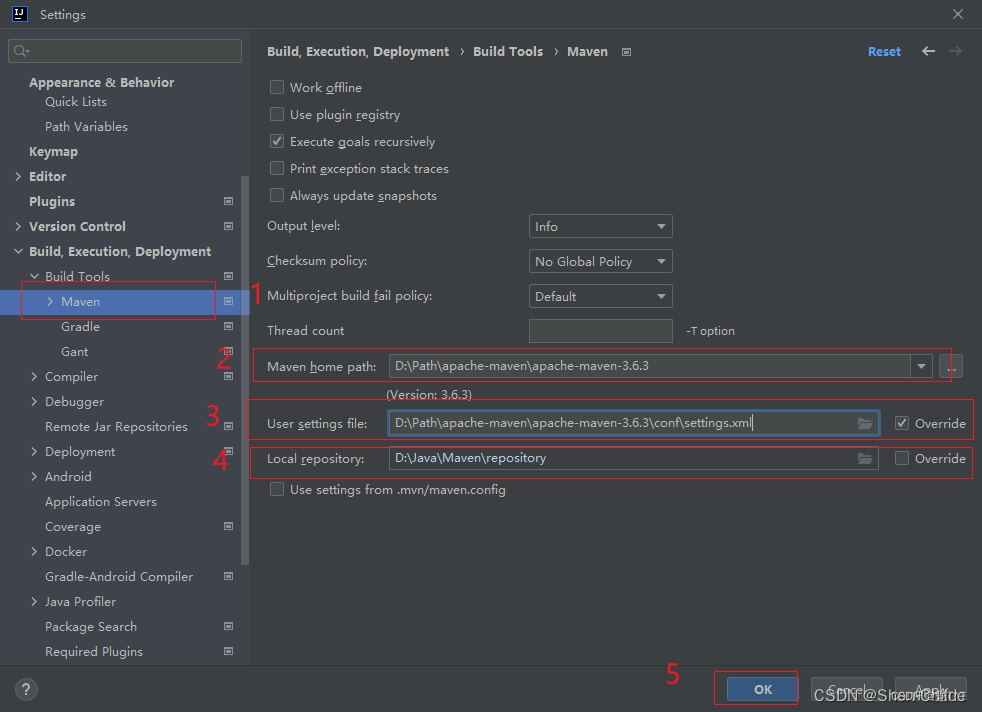982x712 pixels.
Task: Select Keymap in settings tree
Action: pos(53,152)
